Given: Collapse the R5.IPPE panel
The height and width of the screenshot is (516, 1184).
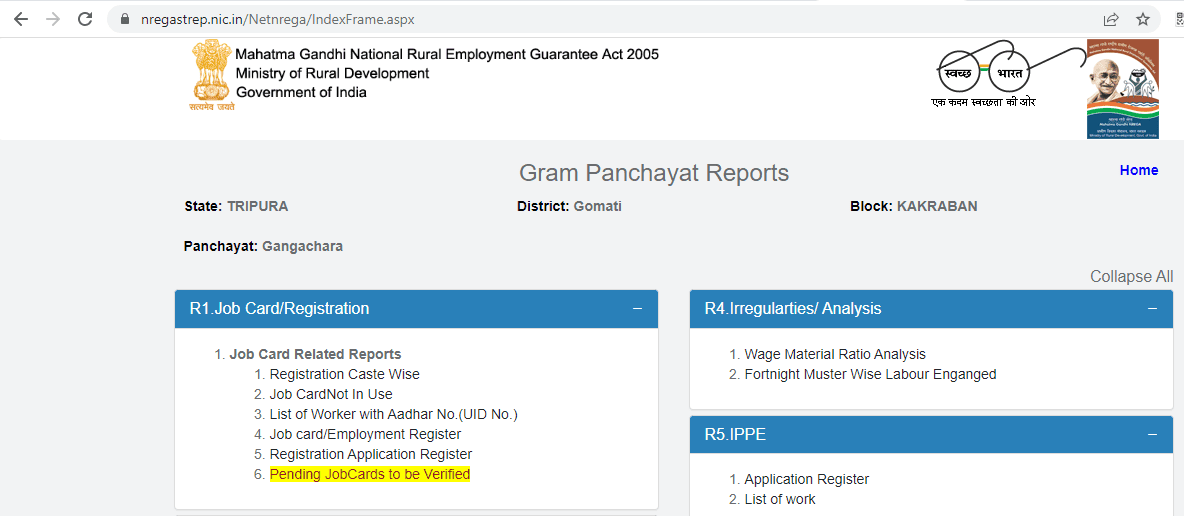Looking at the screenshot, I should tap(1152, 434).
